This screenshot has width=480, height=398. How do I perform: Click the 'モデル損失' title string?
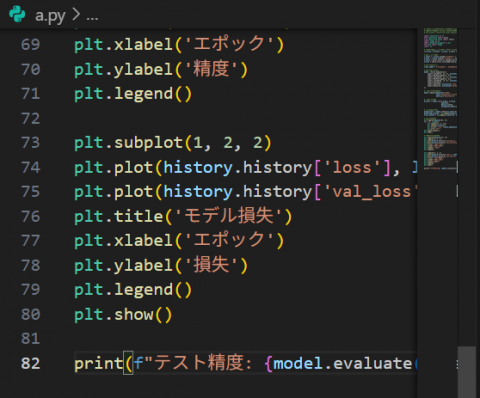pyautogui.click(x=229, y=216)
